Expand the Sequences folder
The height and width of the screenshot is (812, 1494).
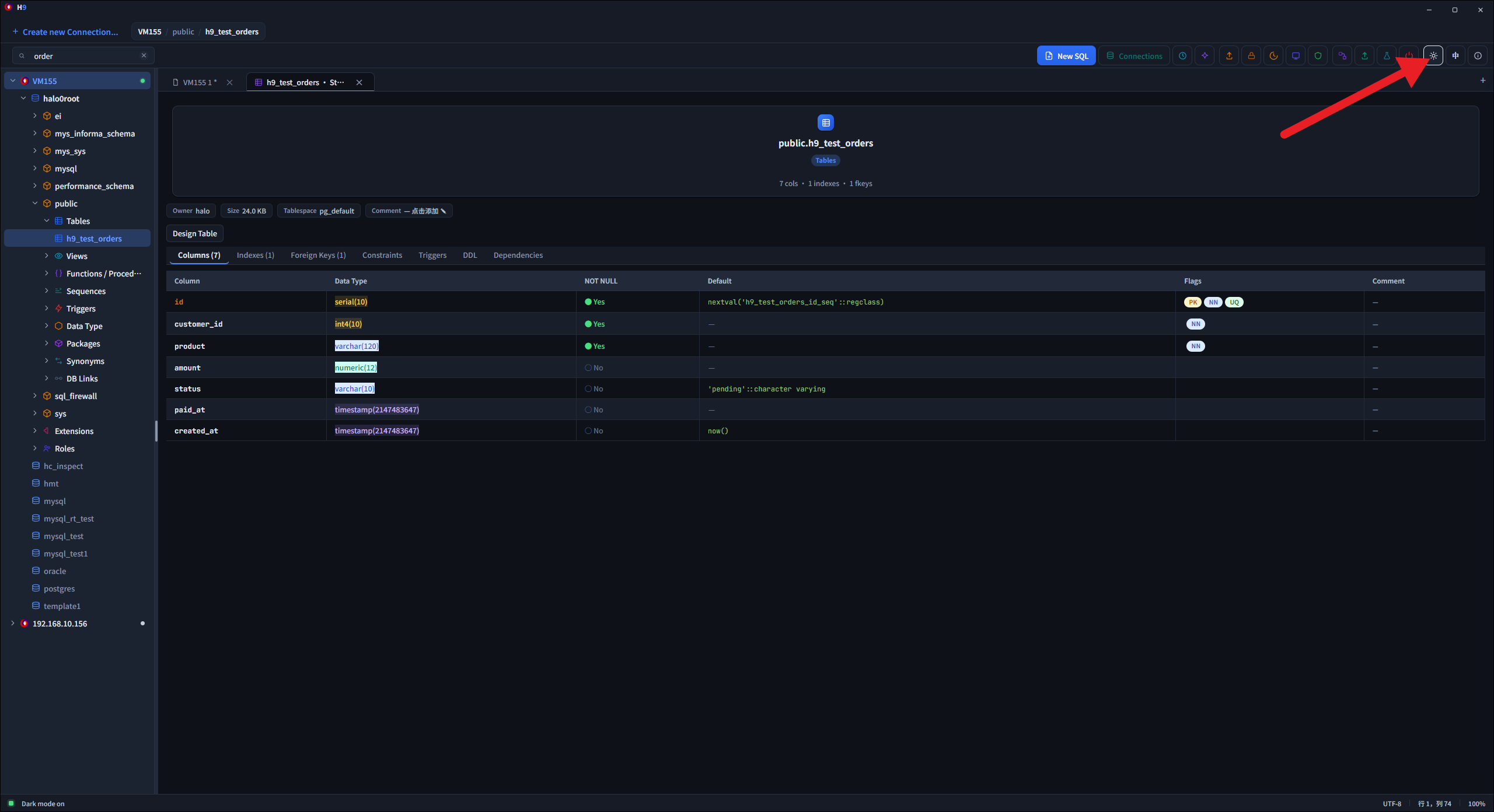tap(47, 291)
